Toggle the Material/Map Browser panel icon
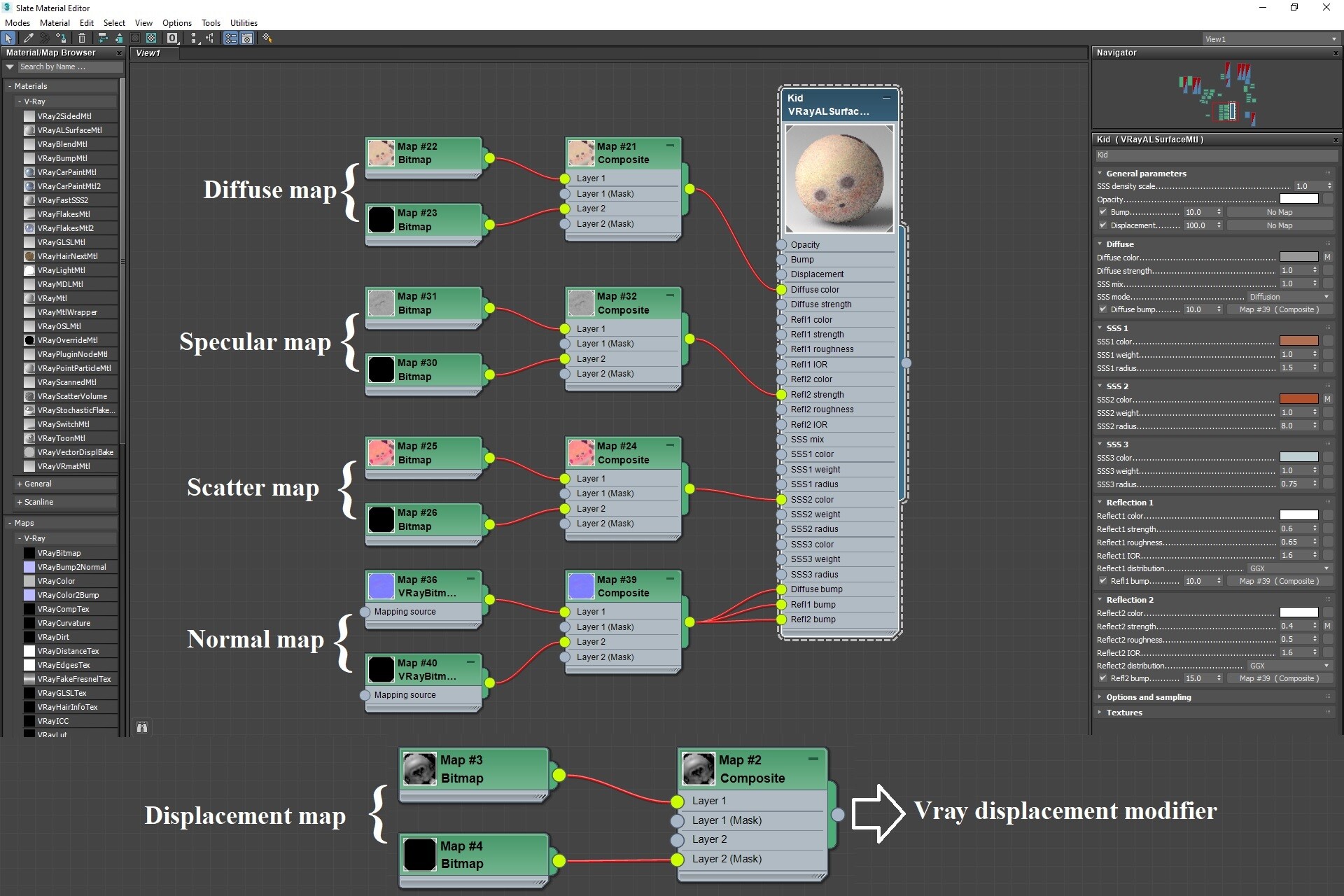The height and width of the screenshot is (896, 1344). 230,38
